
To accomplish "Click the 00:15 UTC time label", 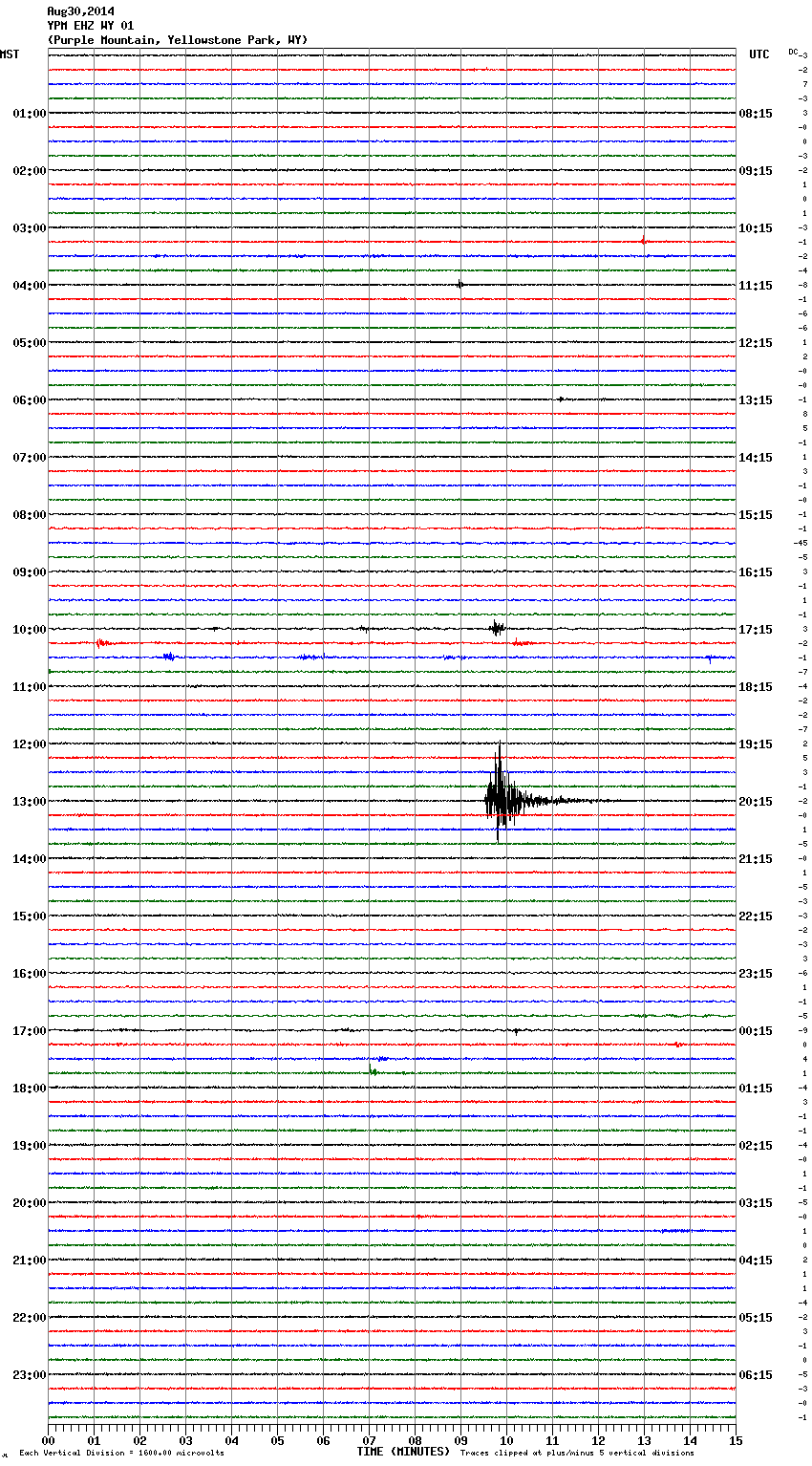I will [756, 1031].
